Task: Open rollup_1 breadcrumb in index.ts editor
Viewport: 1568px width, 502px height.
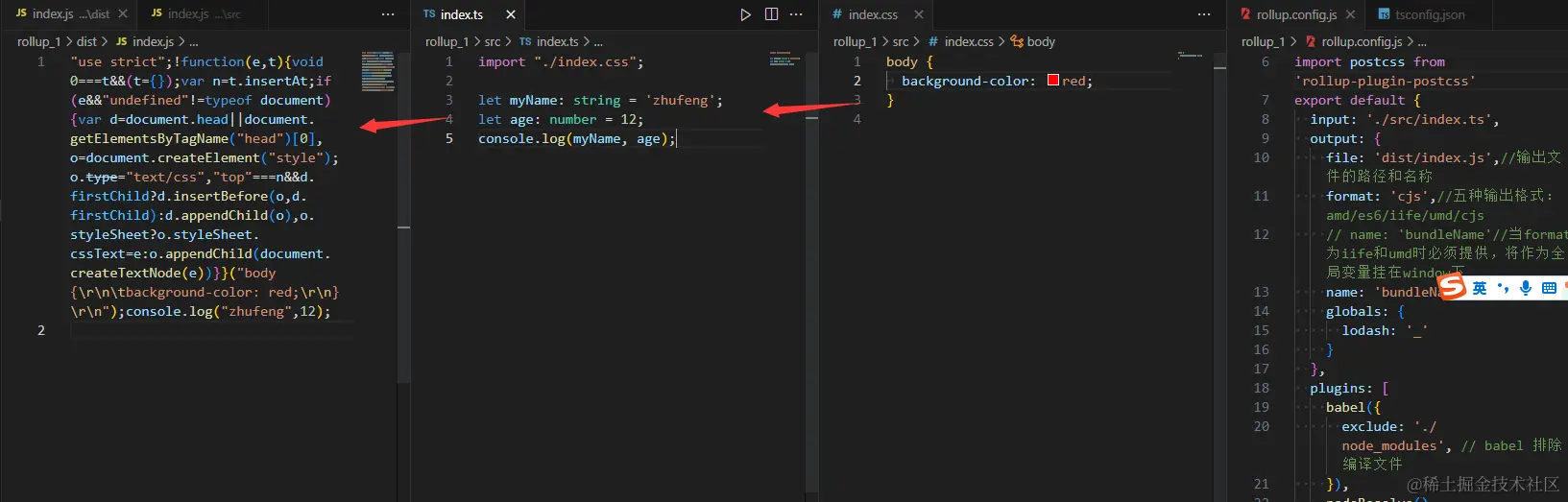Action: 446,41
